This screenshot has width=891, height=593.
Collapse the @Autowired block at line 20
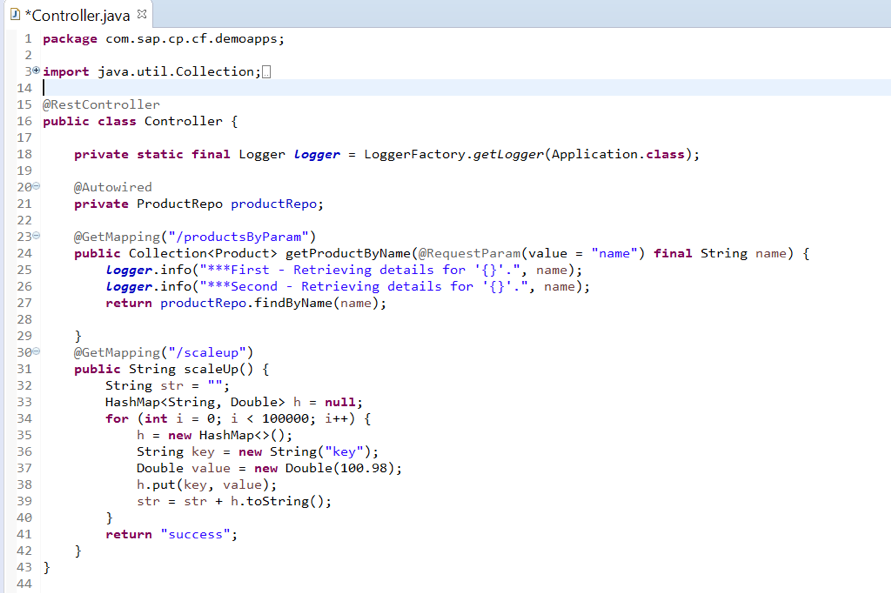(36, 186)
